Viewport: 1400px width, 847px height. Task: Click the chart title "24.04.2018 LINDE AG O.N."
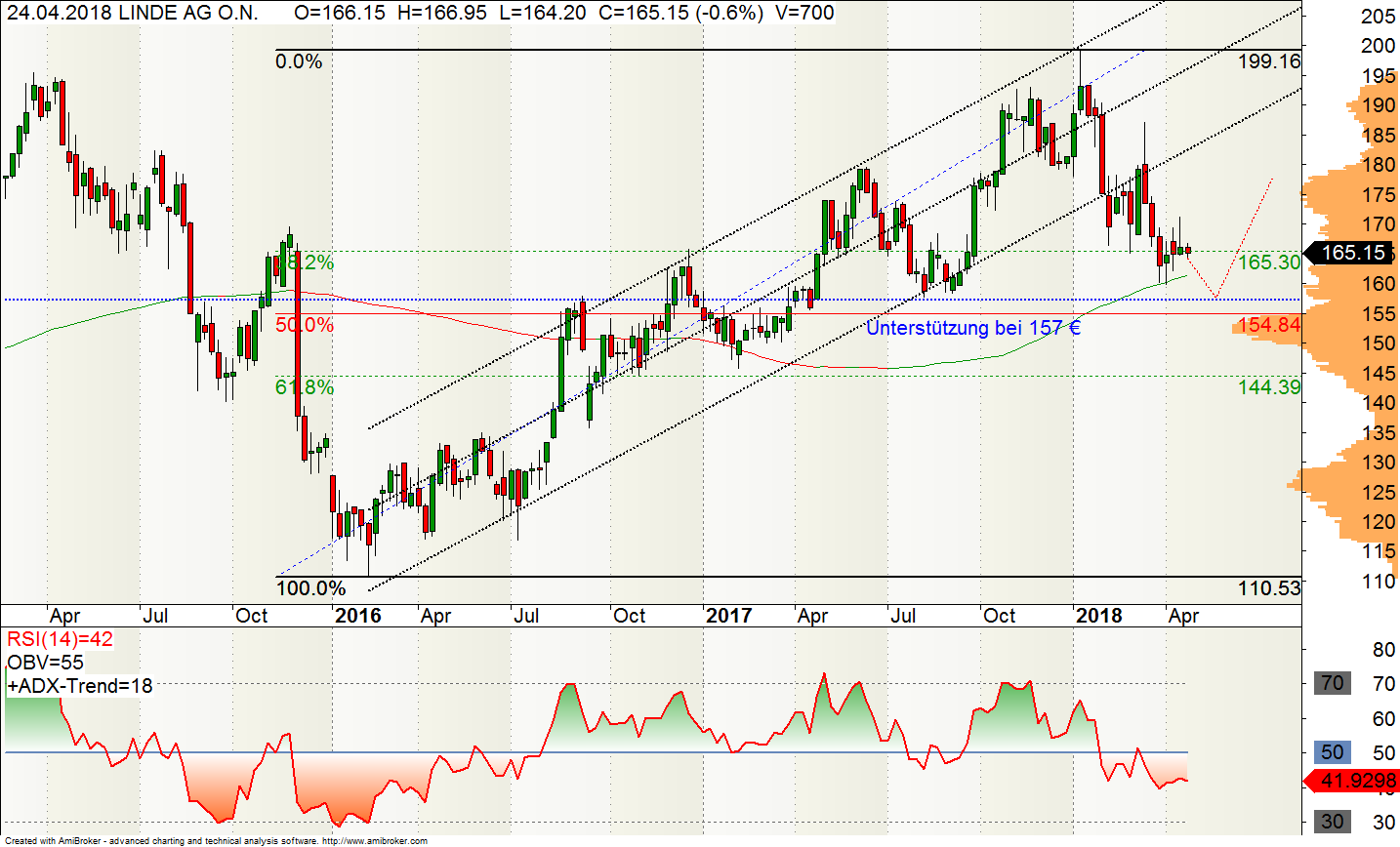pos(133,13)
